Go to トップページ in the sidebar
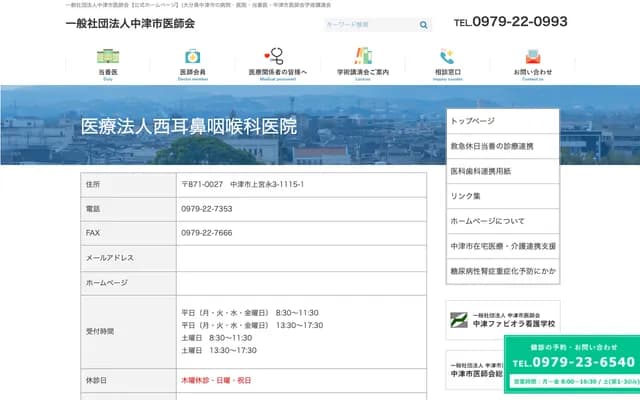 pyautogui.click(x=502, y=120)
